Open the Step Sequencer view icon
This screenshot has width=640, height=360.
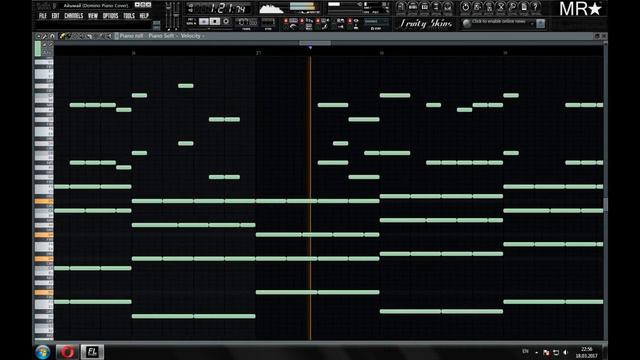[412, 7]
